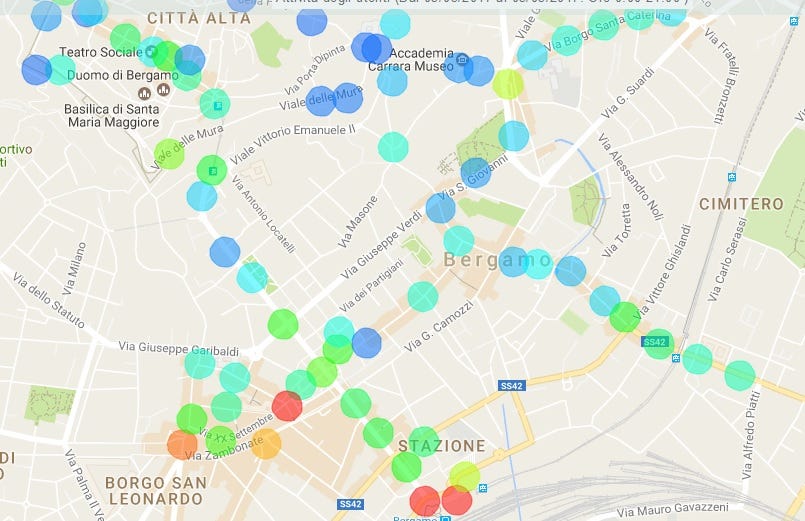Click the Via Fratelli Bronzetti street label
This screenshot has width=805, height=521.
(720, 75)
